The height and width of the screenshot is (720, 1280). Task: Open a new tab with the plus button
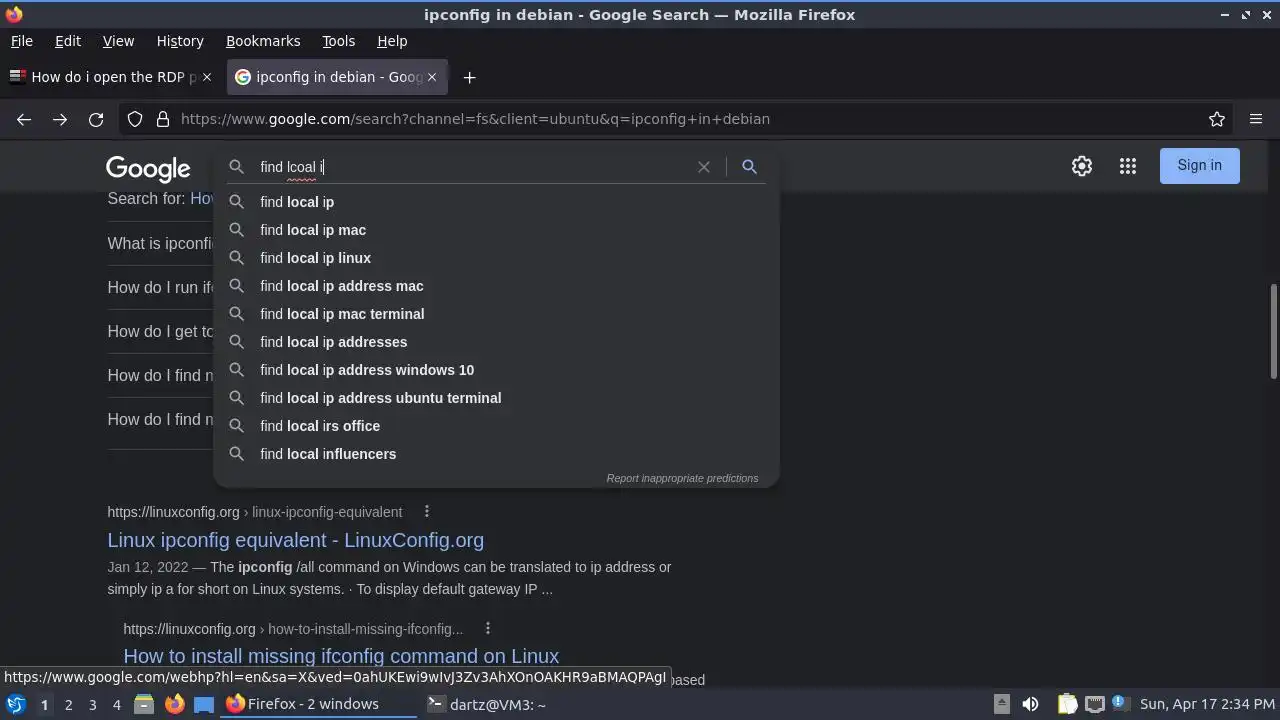(469, 77)
